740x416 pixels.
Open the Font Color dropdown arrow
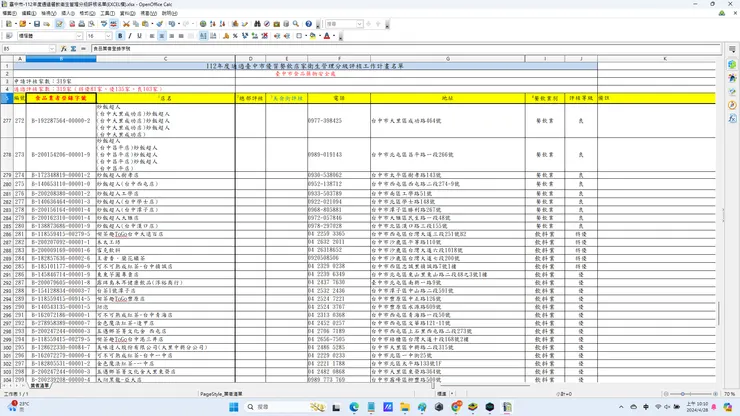pos(334,36)
